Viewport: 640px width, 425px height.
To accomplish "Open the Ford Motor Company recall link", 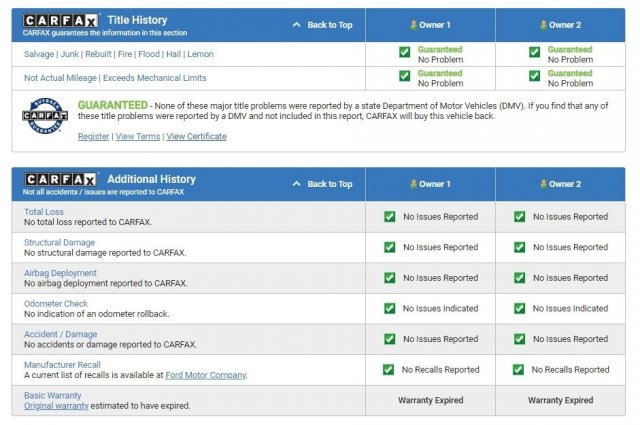I will pyautogui.click(x=208, y=375).
